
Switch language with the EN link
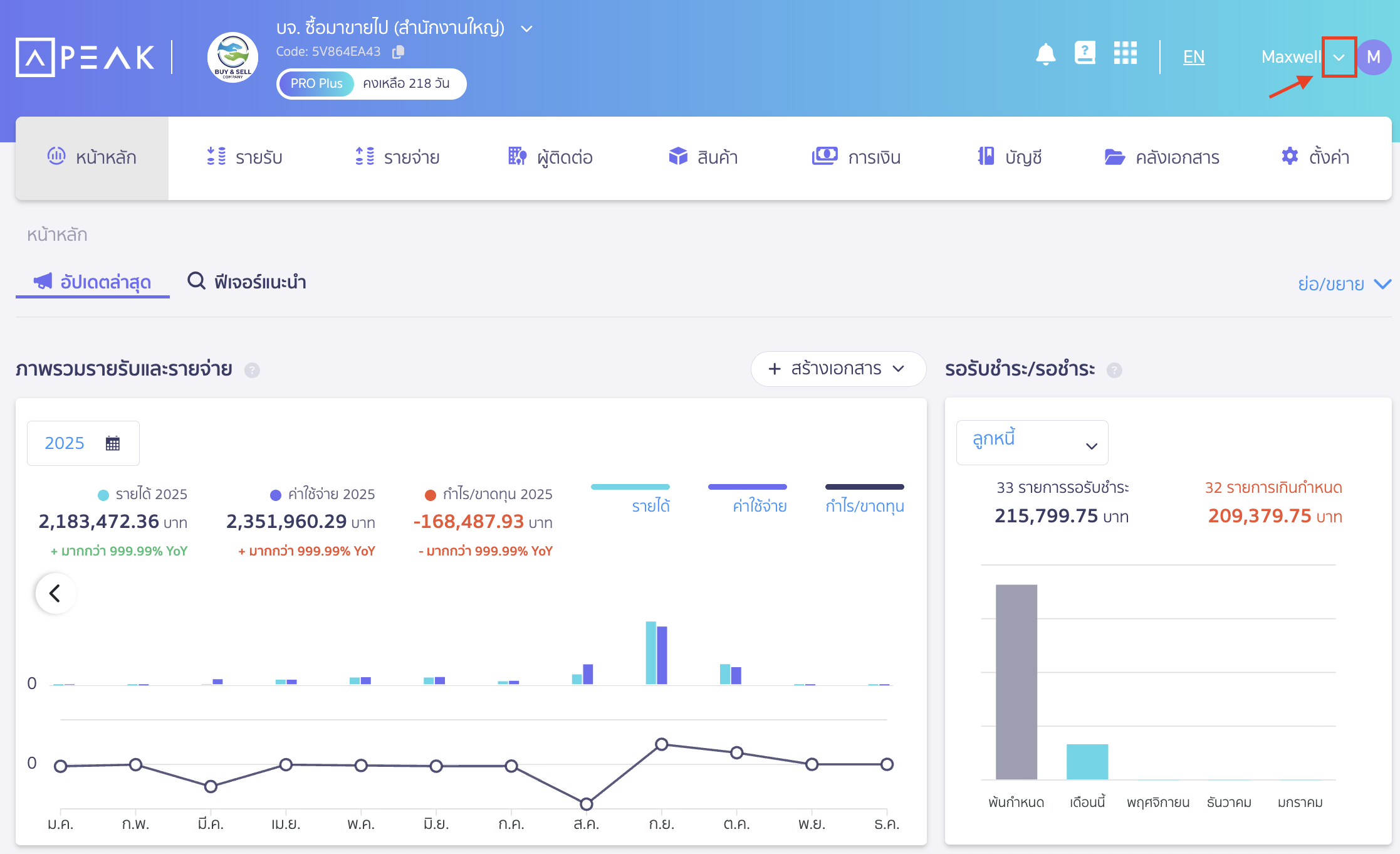pyautogui.click(x=1194, y=57)
